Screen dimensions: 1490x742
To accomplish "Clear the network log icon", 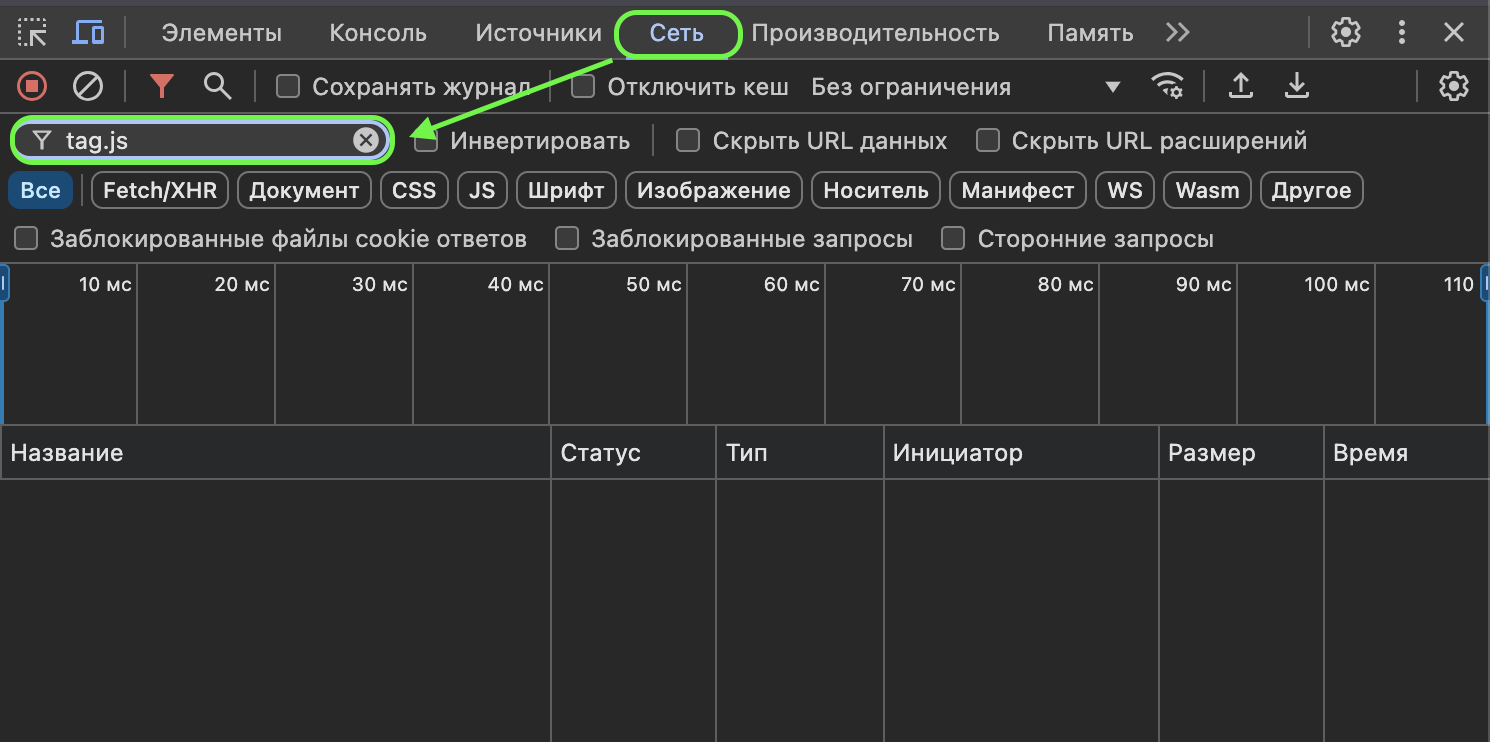I will pyautogui.click(x=88, y=87).
